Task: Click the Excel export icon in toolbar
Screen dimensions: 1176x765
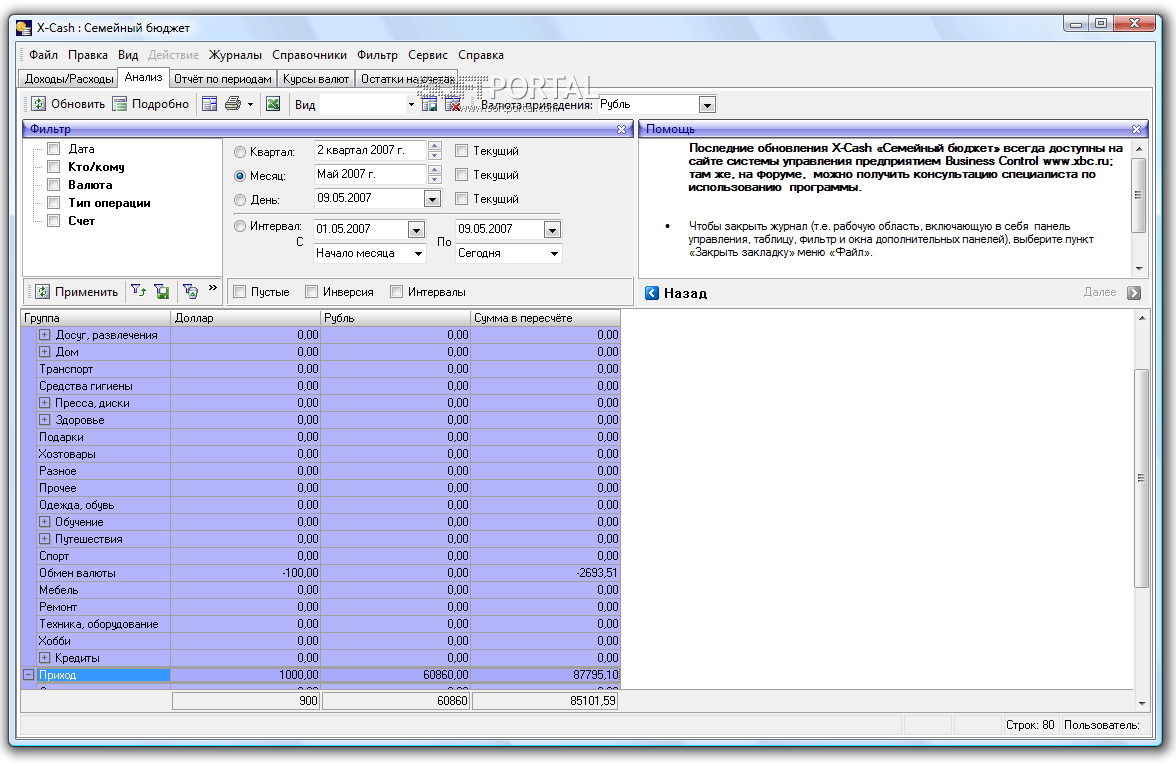Action: tap(272, 104)
